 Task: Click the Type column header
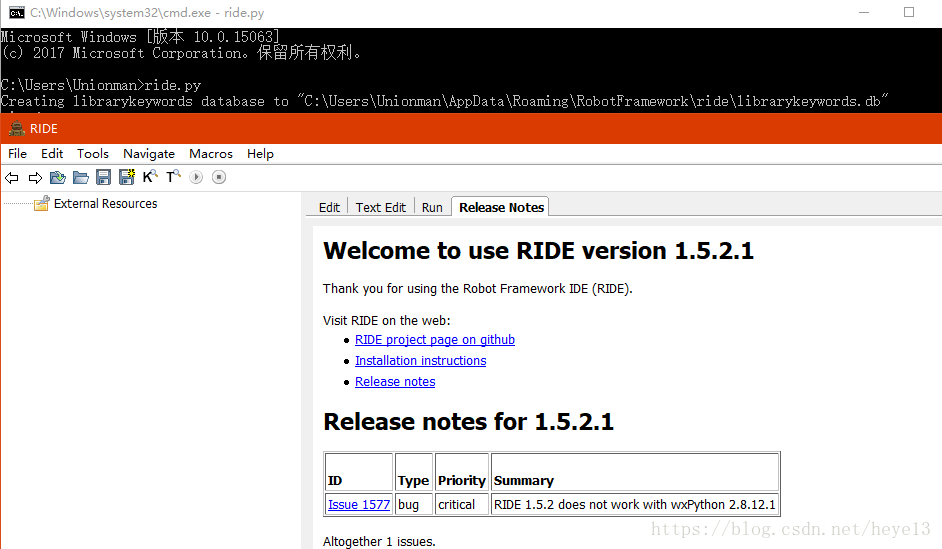[x=414, y=473]
